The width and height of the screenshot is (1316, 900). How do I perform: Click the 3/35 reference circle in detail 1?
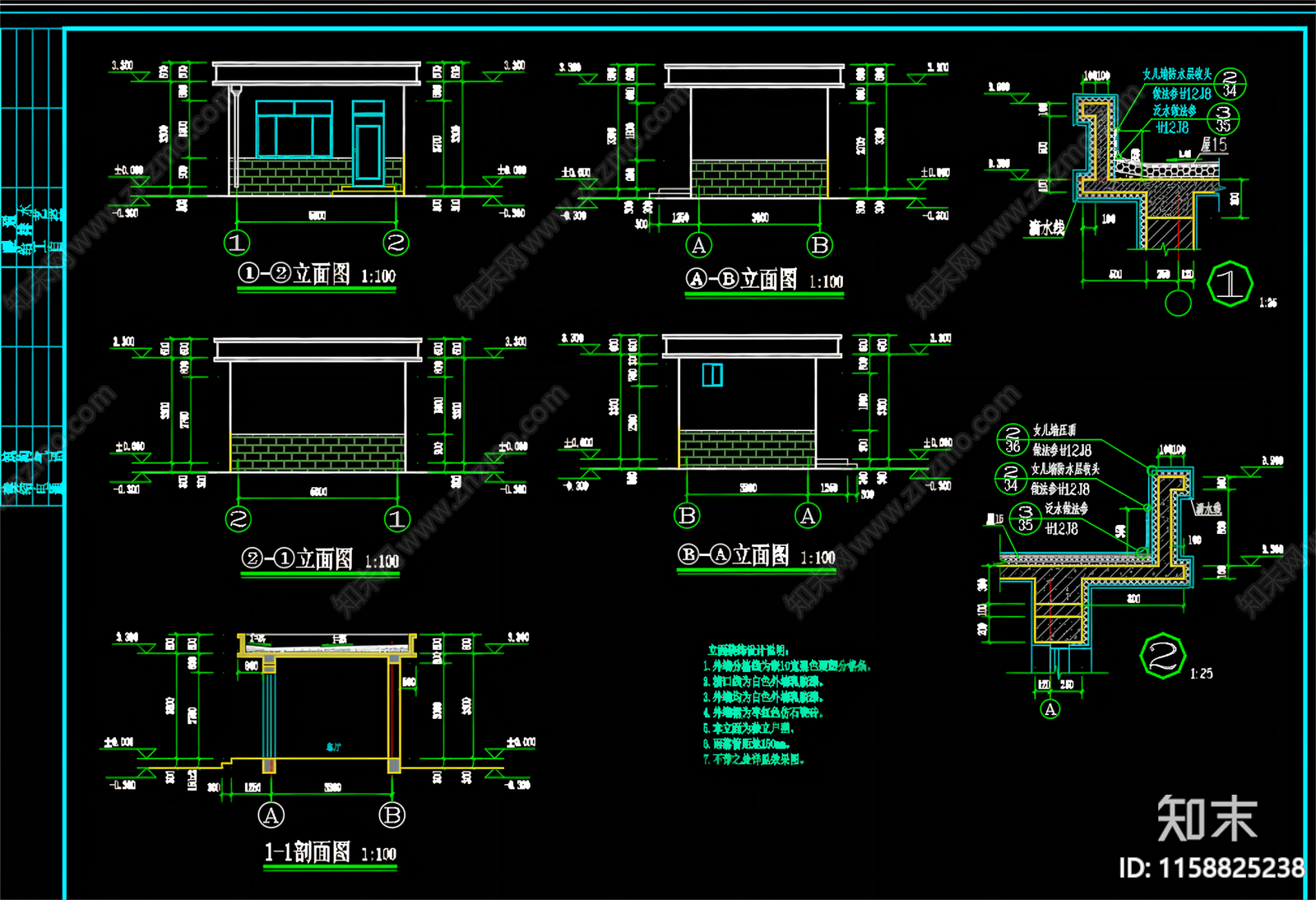tap(1224, 118)
